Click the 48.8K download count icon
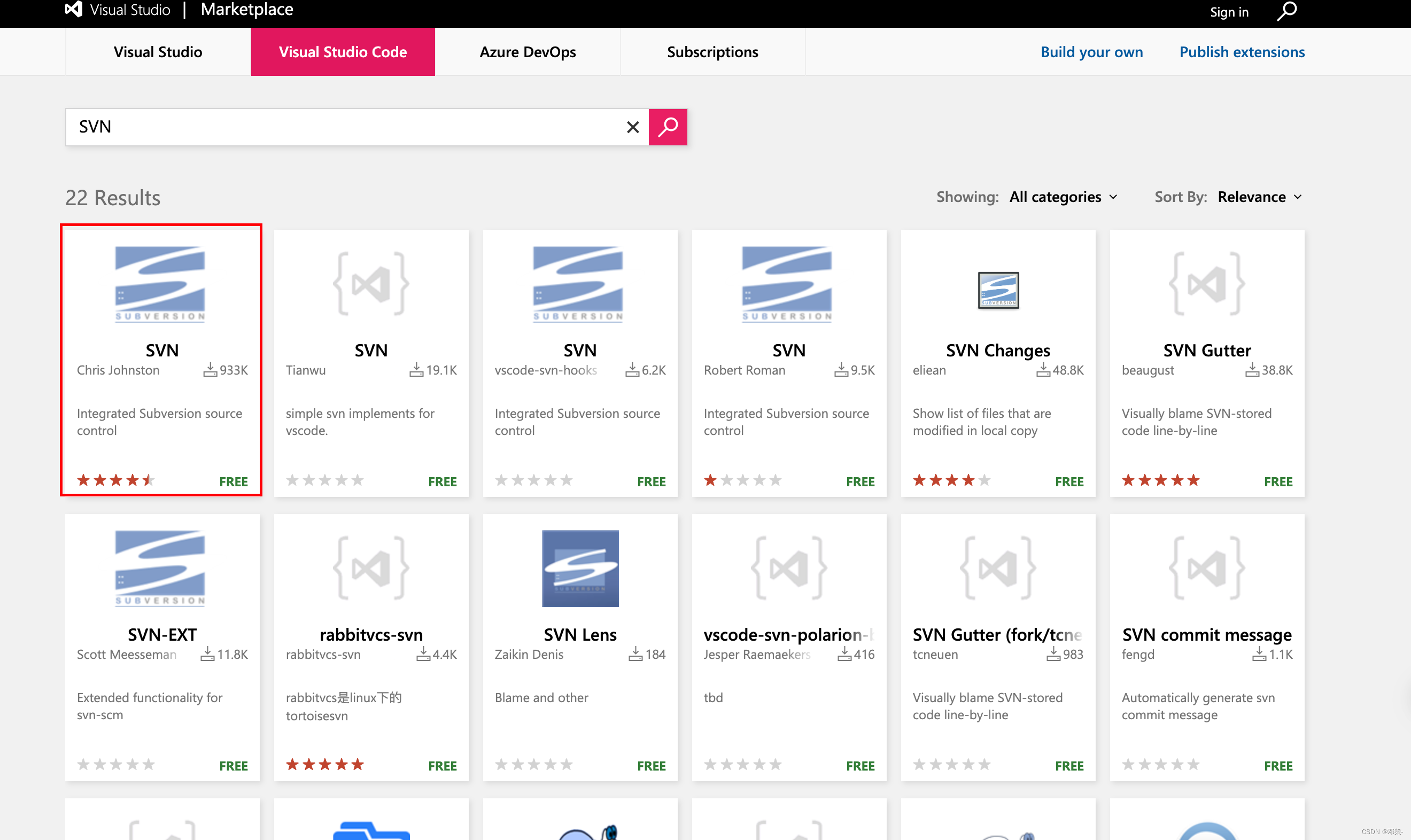1411x840 pixels. coord(1043,370)
